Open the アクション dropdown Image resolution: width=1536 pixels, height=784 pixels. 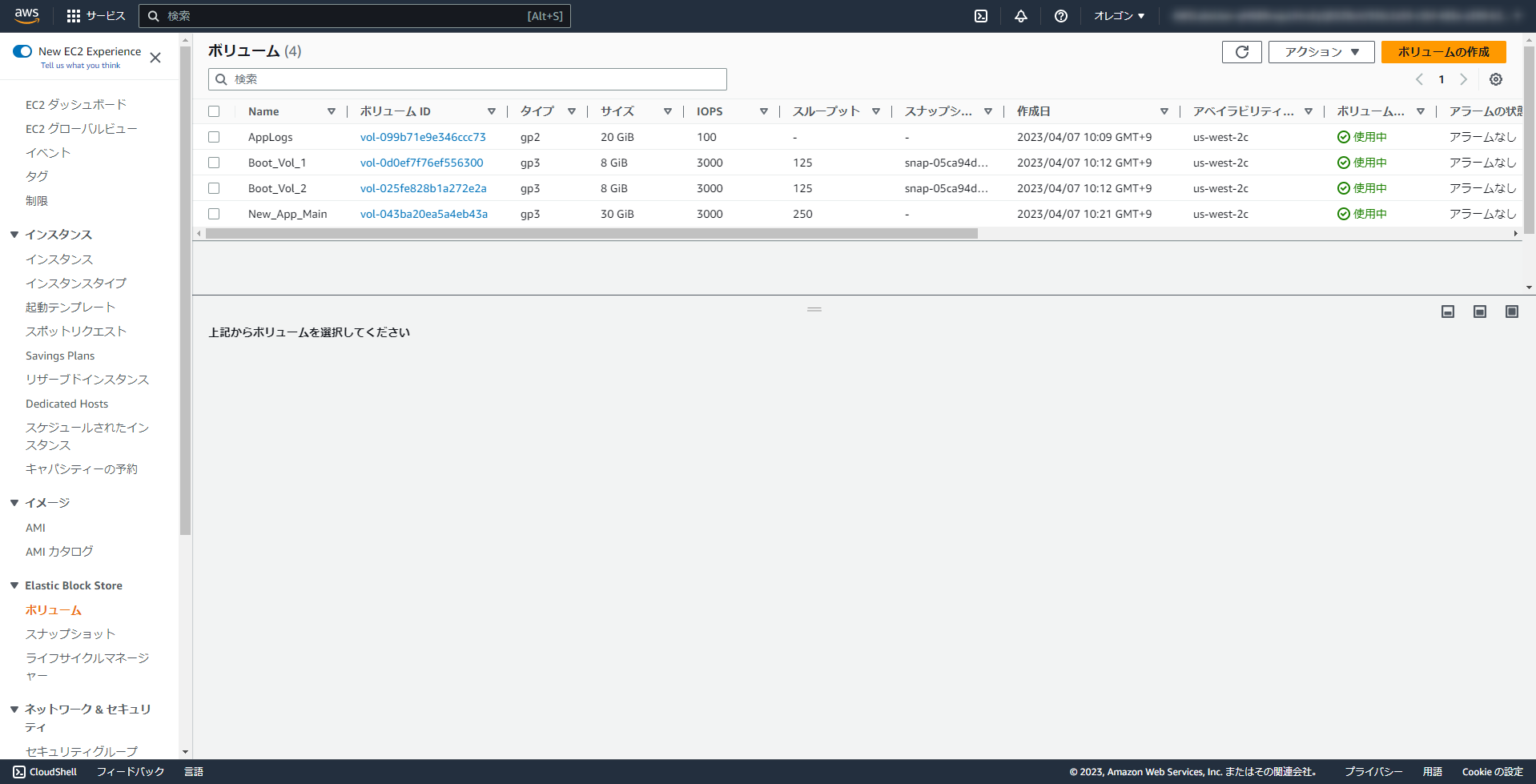[x=1321, y=51]
